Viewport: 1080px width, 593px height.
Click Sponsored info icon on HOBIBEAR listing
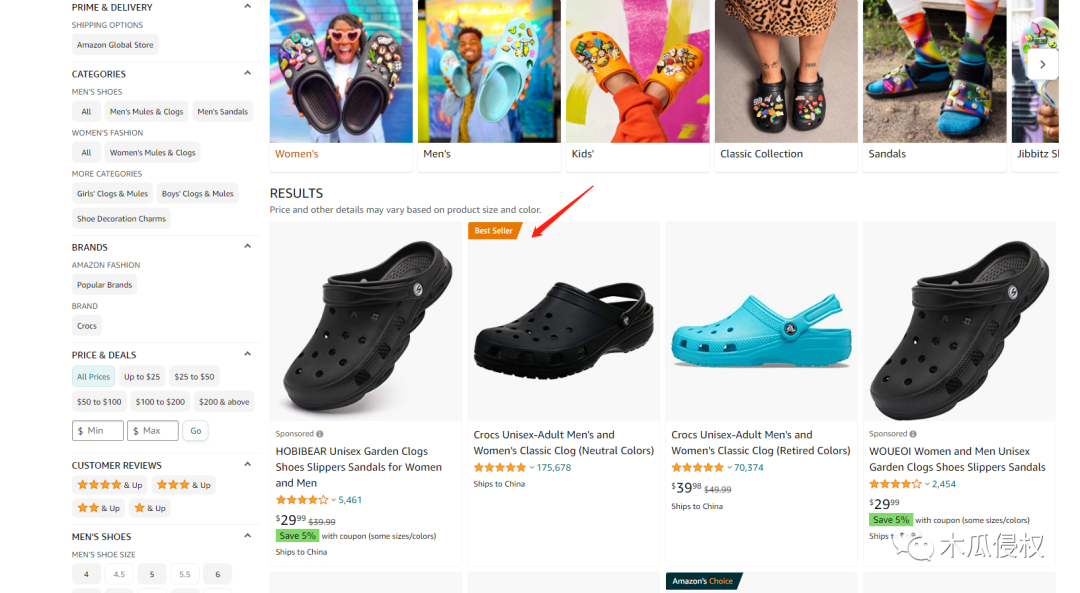320,434
